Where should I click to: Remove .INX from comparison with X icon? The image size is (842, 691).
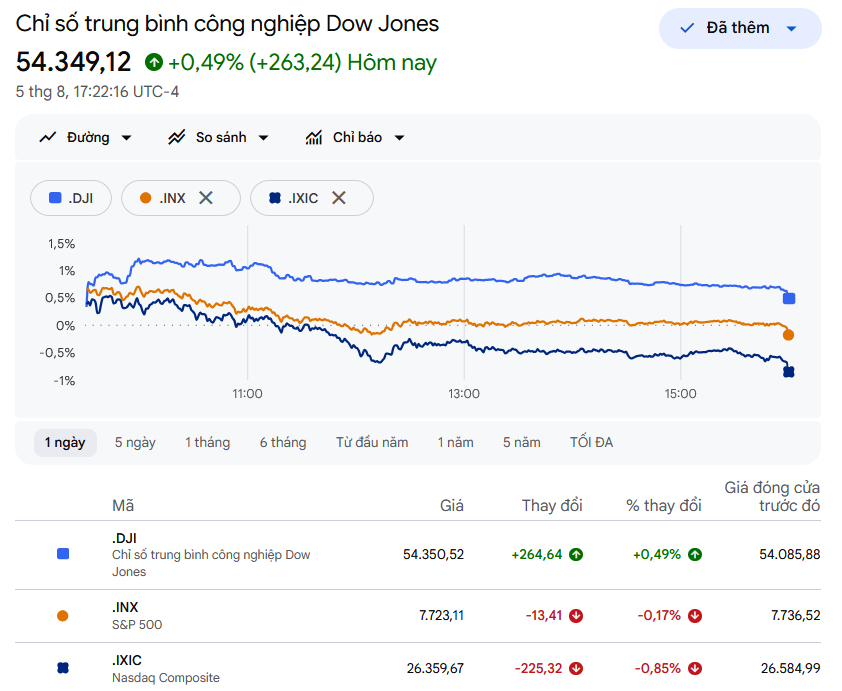tap(206, 198)
